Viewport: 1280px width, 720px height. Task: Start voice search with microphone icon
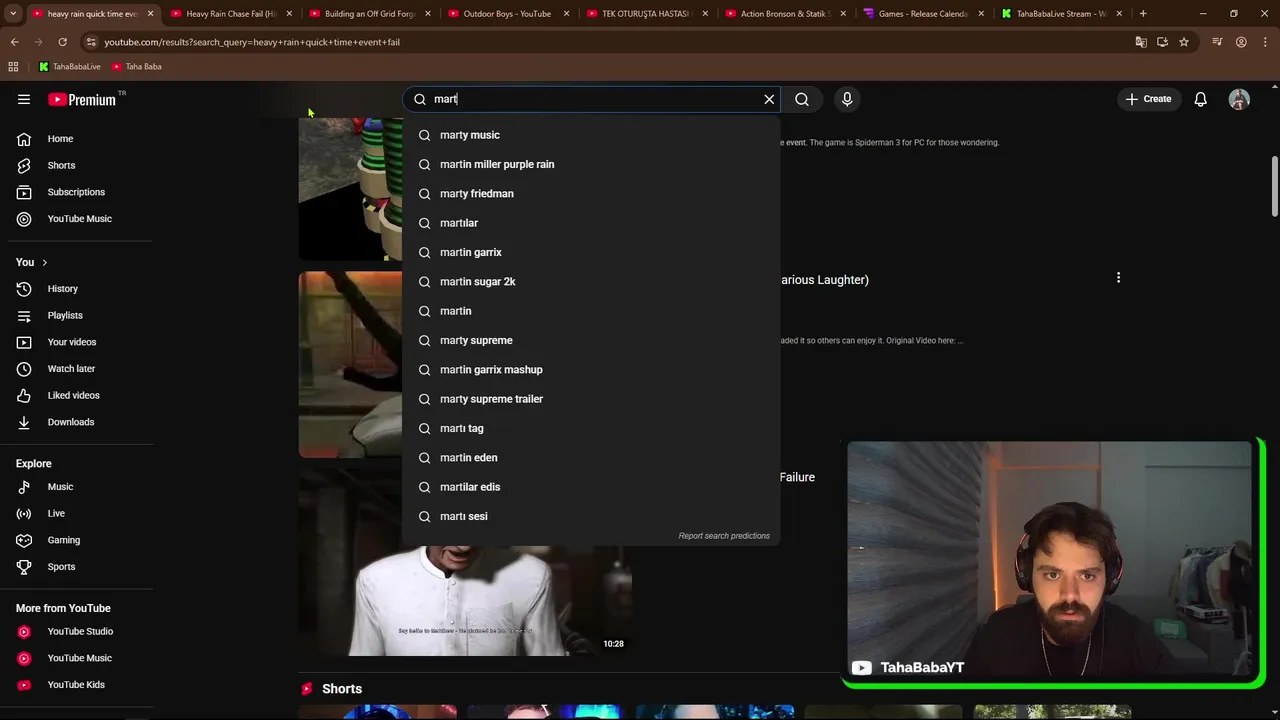pos(847,99)
